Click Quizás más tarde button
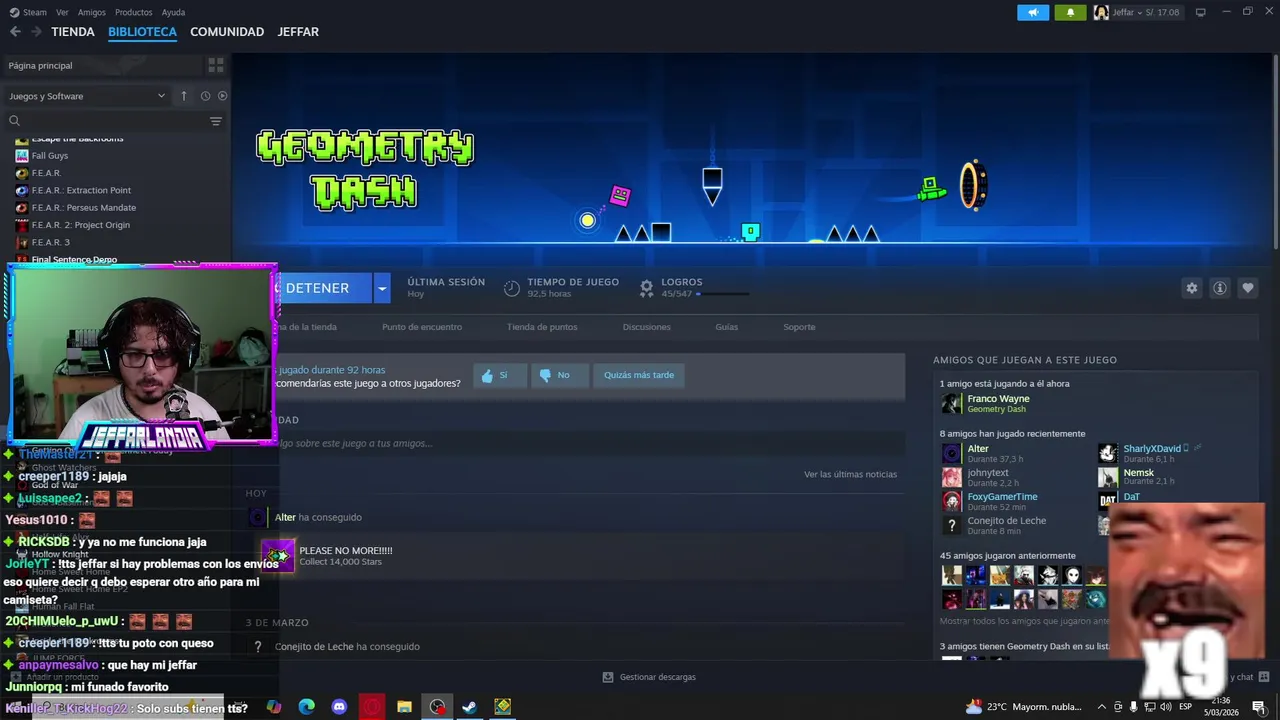 point(639,375)
